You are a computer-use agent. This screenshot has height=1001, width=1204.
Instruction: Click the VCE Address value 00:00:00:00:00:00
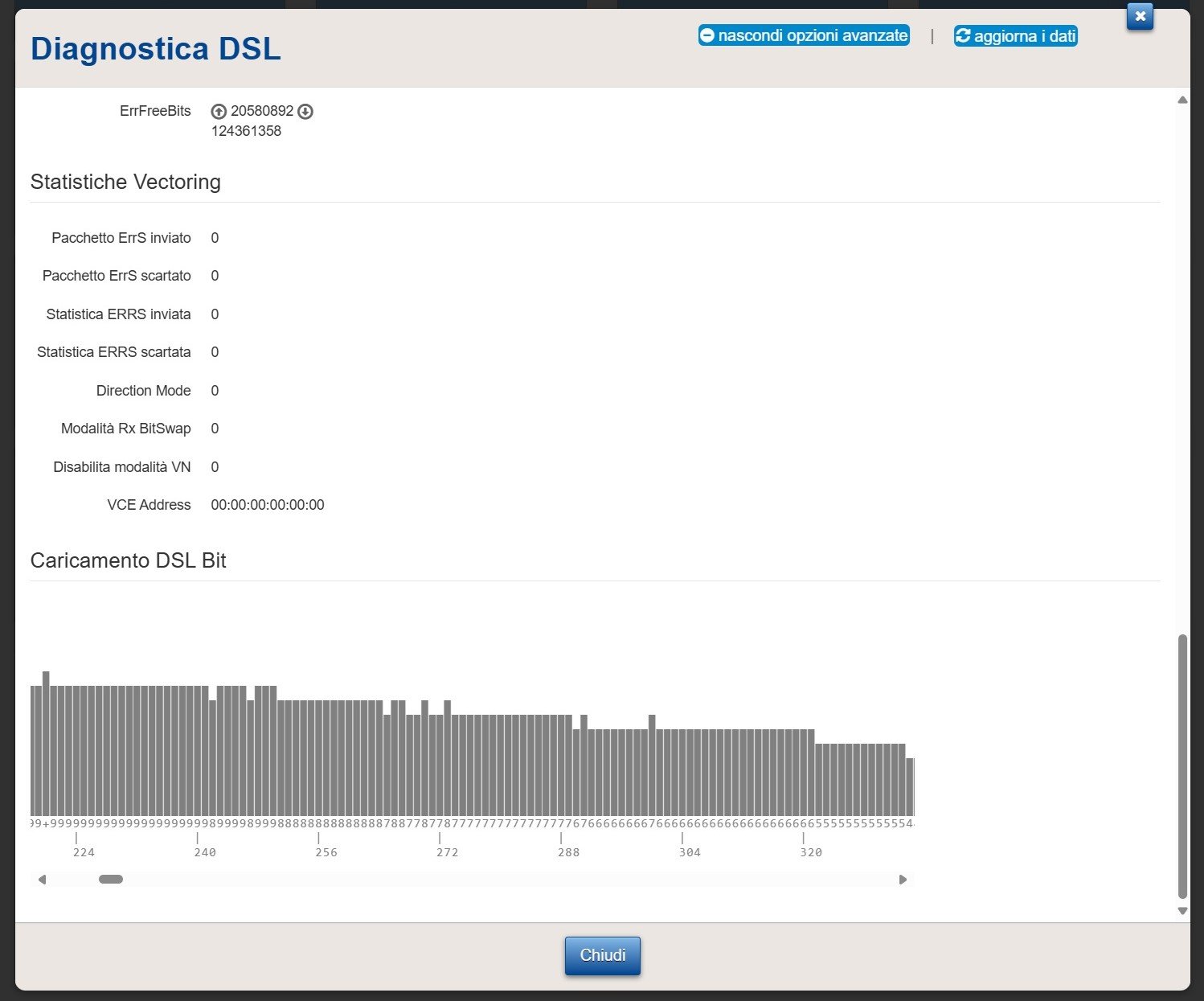pos(268,505)
